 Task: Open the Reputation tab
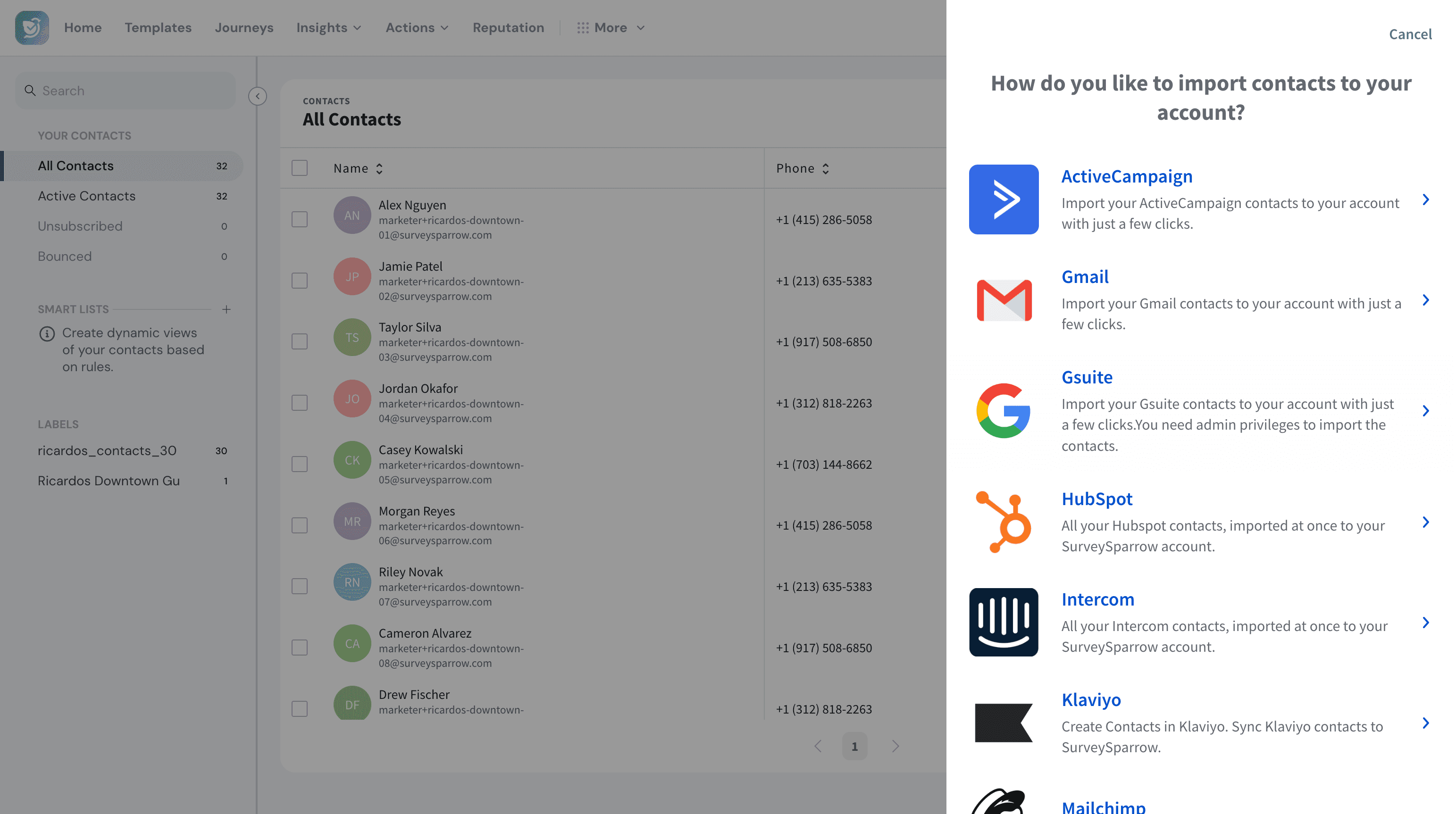[x=508, y=27]
